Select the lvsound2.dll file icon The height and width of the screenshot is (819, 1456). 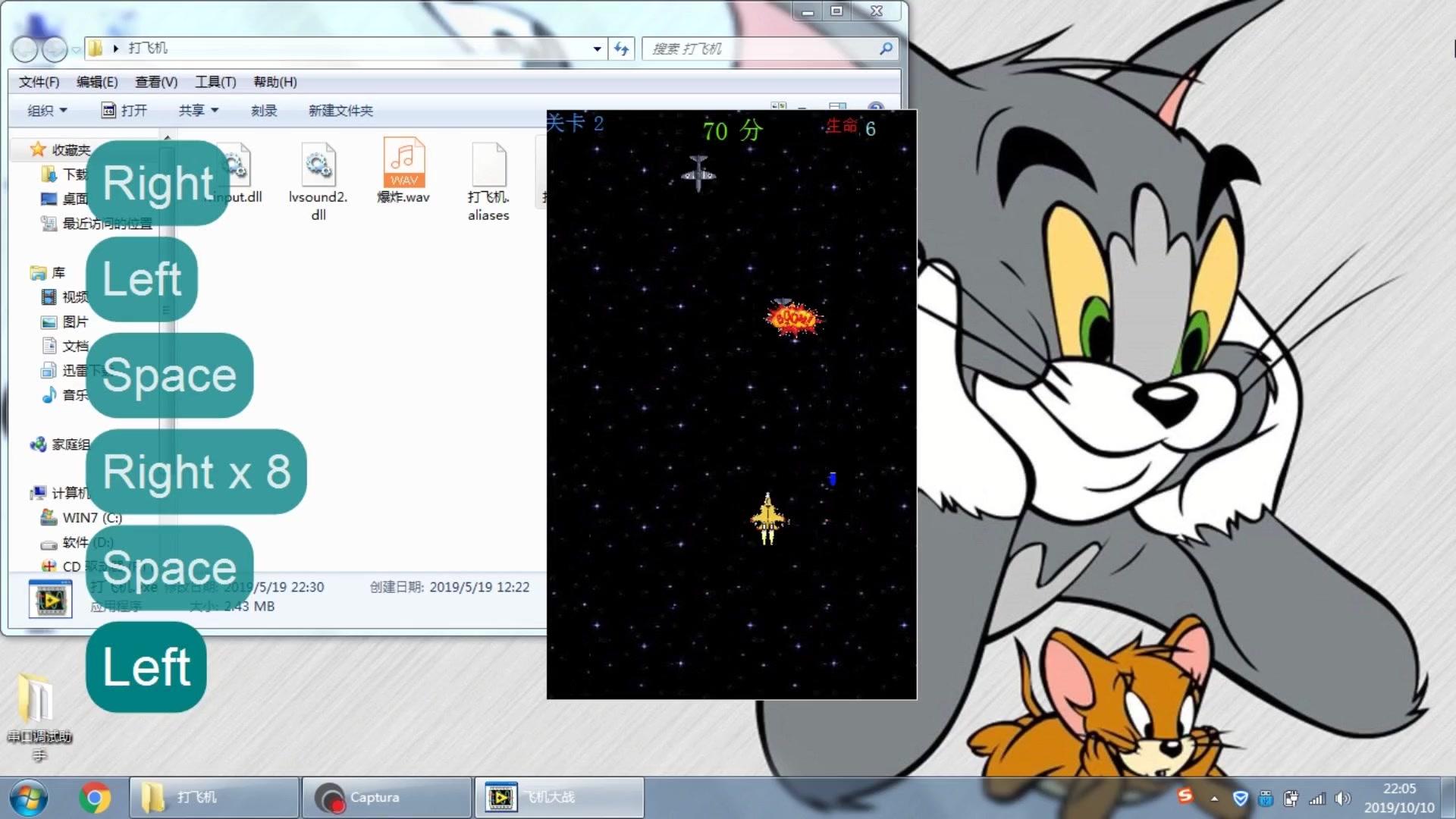tap(318, 165)
